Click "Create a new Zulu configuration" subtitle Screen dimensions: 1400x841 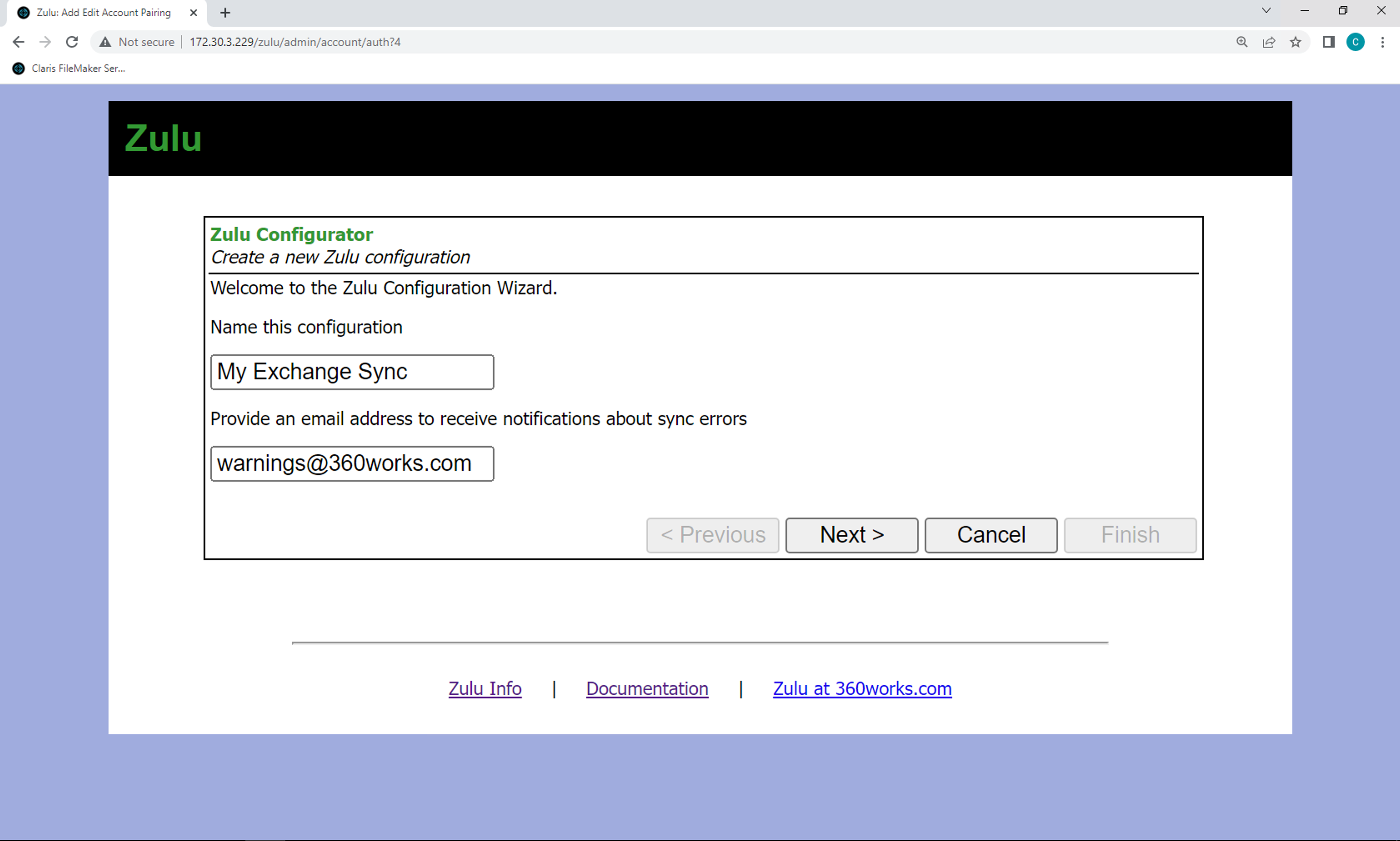tap(340, 257)
